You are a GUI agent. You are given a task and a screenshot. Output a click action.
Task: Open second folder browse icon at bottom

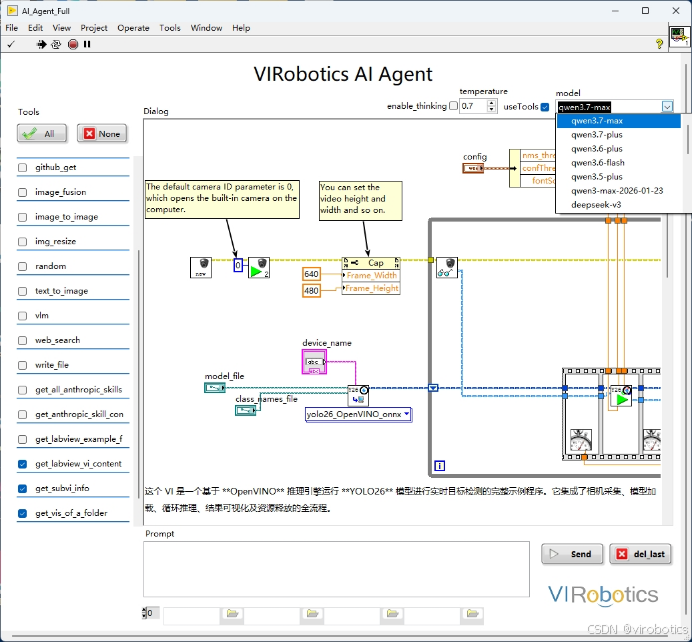312,613
